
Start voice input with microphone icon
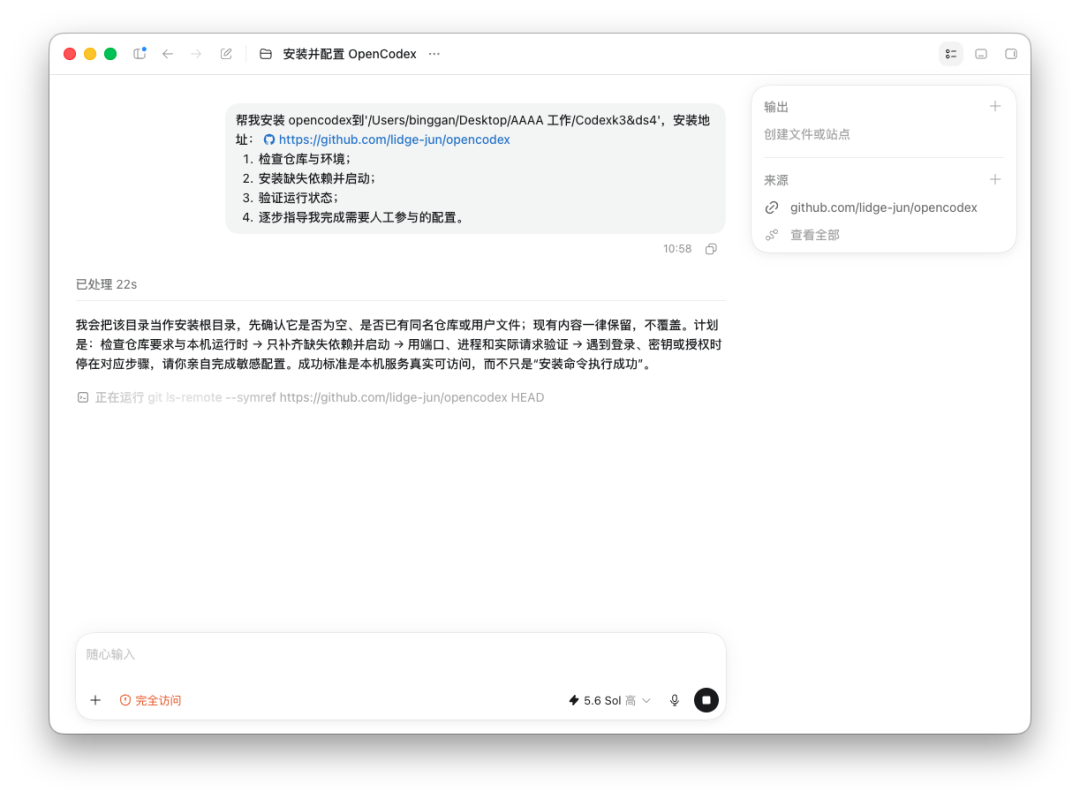point(674,700)
